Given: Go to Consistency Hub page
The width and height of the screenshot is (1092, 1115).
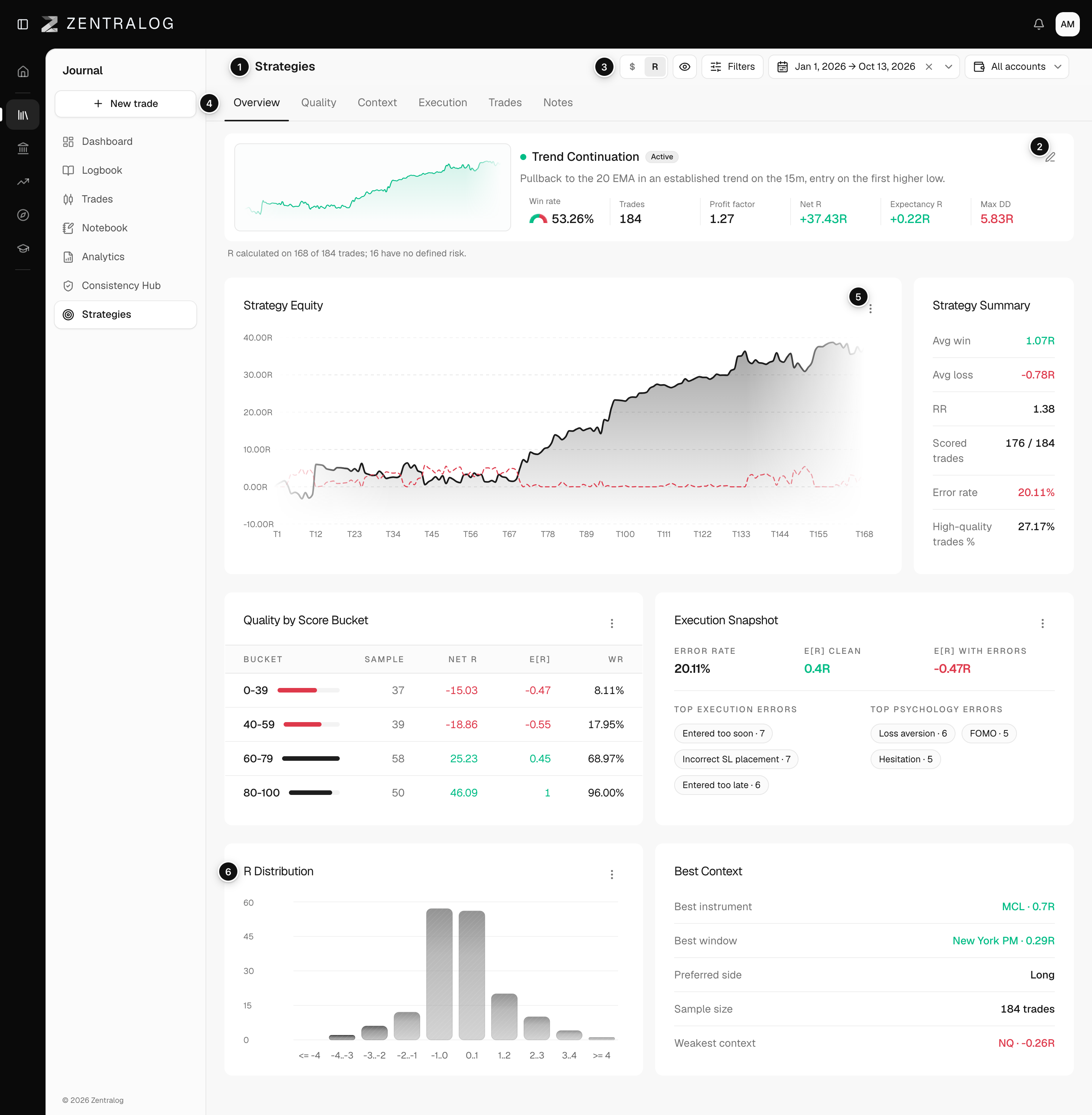Looking at the screenshot, I should (x=126, y=286).
